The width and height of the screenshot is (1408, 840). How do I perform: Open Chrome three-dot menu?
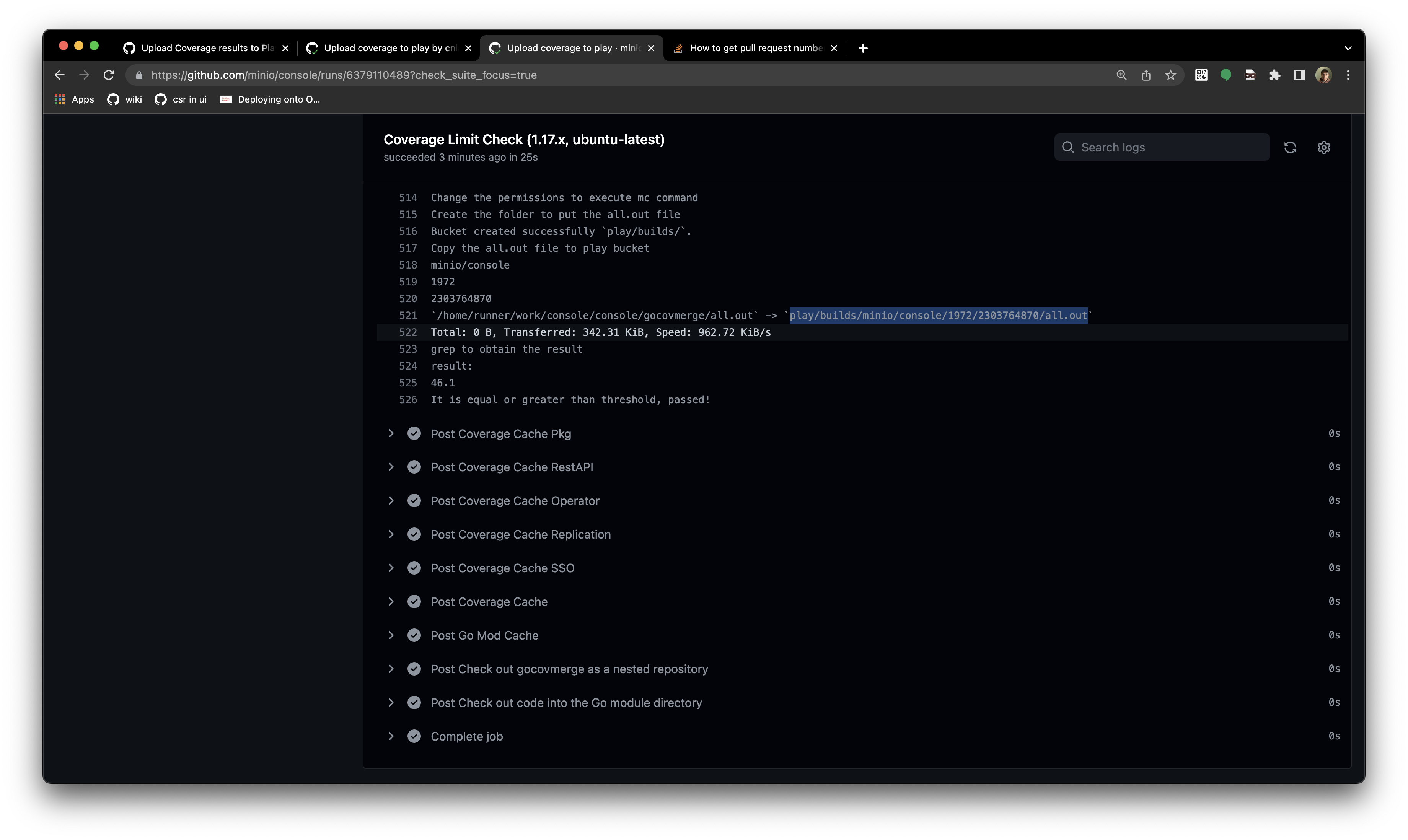[1348, 75]
